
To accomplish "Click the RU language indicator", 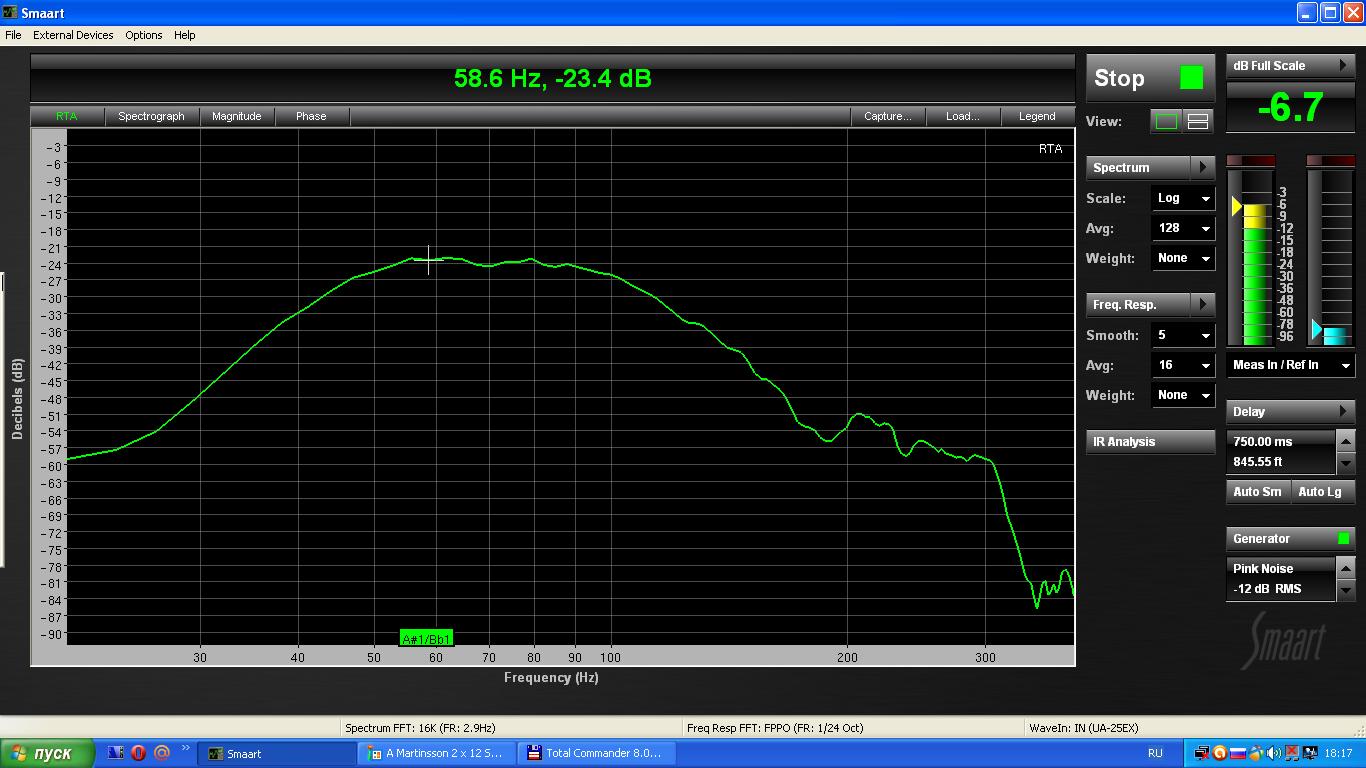I will [1155, 753].
